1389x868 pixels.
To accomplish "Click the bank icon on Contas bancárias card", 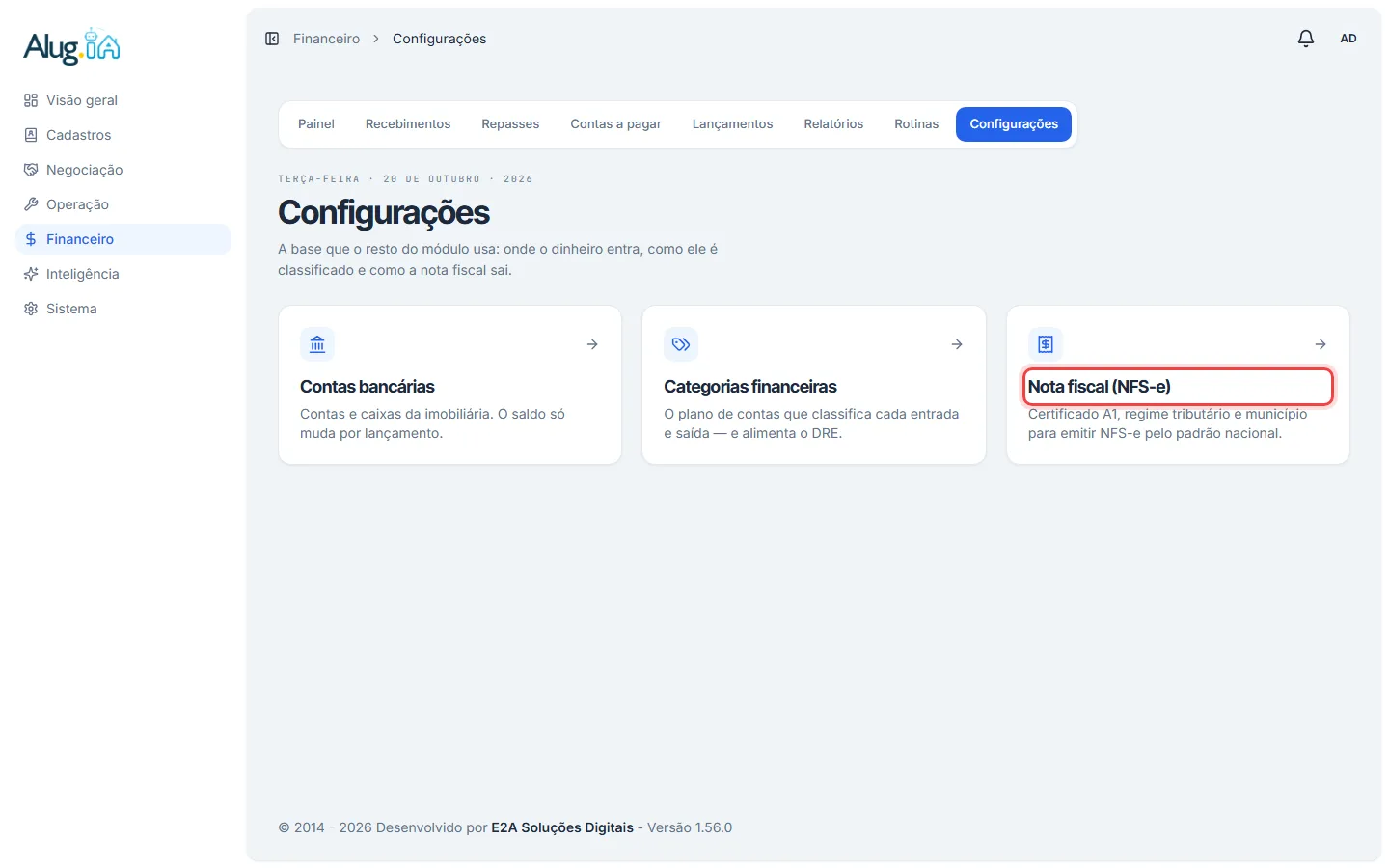I will [317, 344].
